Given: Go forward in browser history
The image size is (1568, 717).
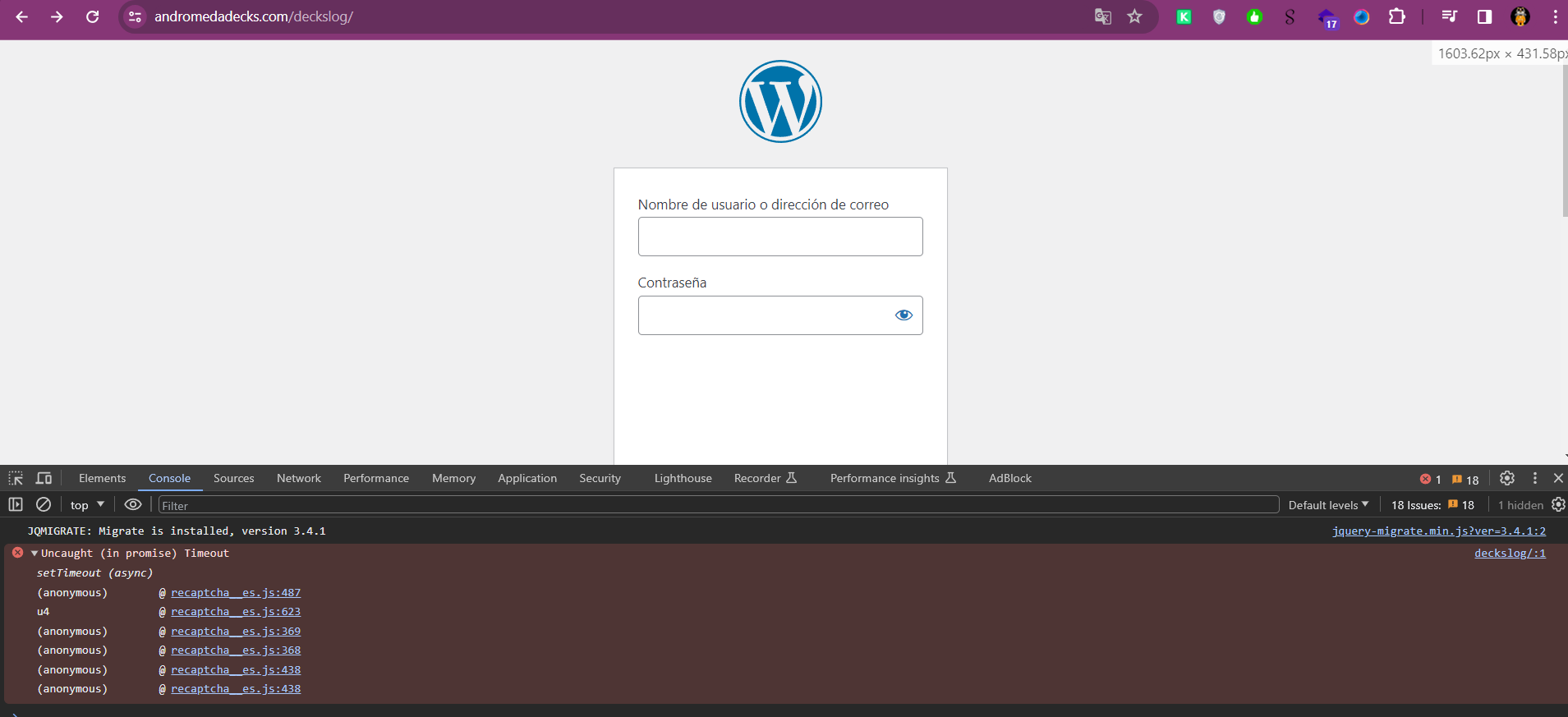Looking at the screenshot, I should click(57, 16).
